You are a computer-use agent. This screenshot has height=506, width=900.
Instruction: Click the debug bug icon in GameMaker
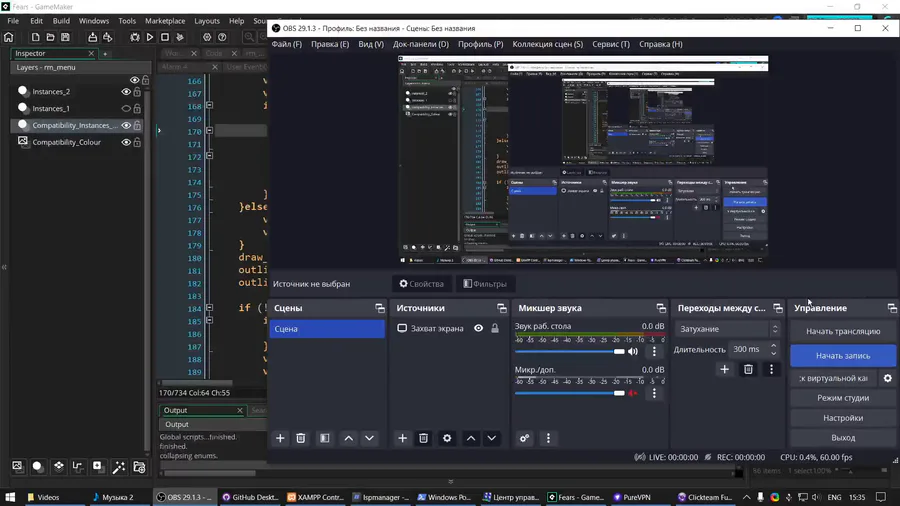pos(135,37)
